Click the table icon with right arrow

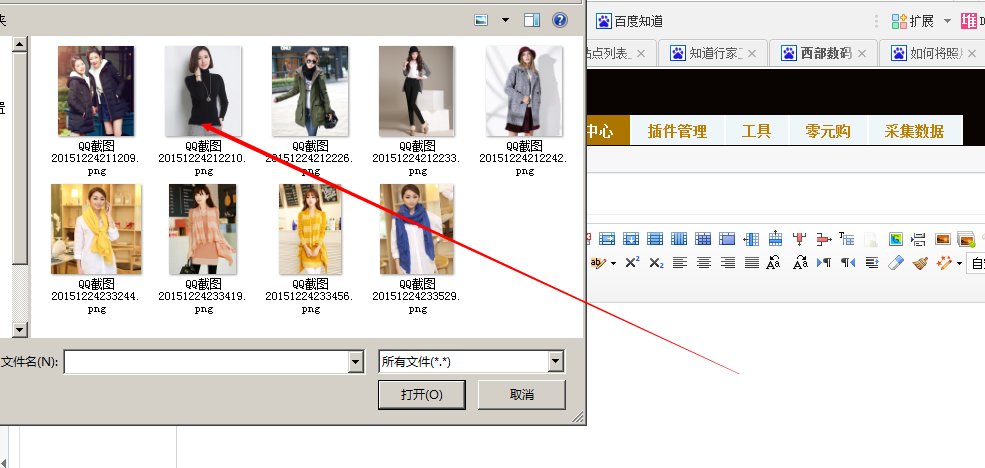(607, 239)
